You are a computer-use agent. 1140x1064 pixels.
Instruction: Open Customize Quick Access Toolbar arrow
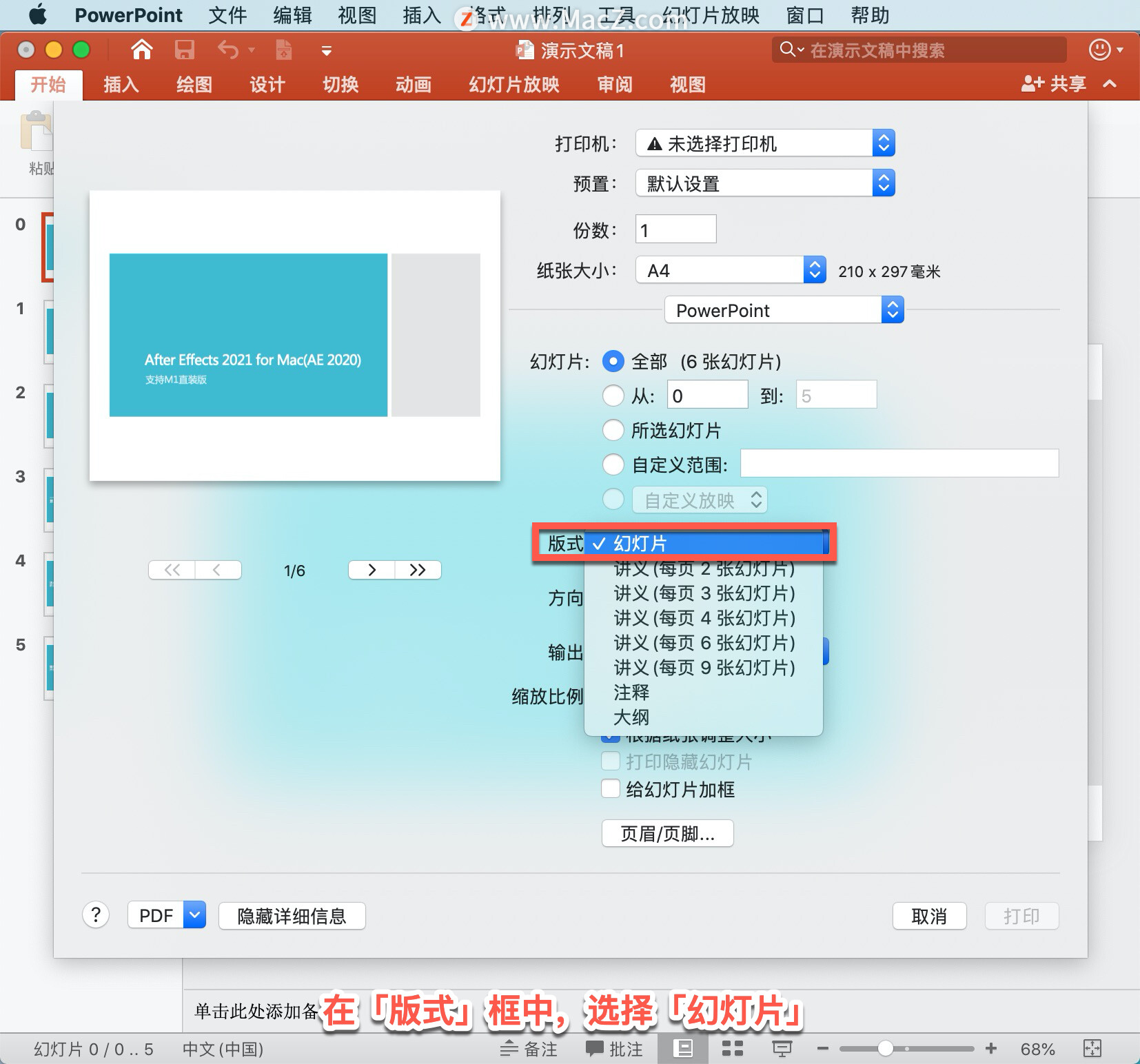[x=327, y=51]
